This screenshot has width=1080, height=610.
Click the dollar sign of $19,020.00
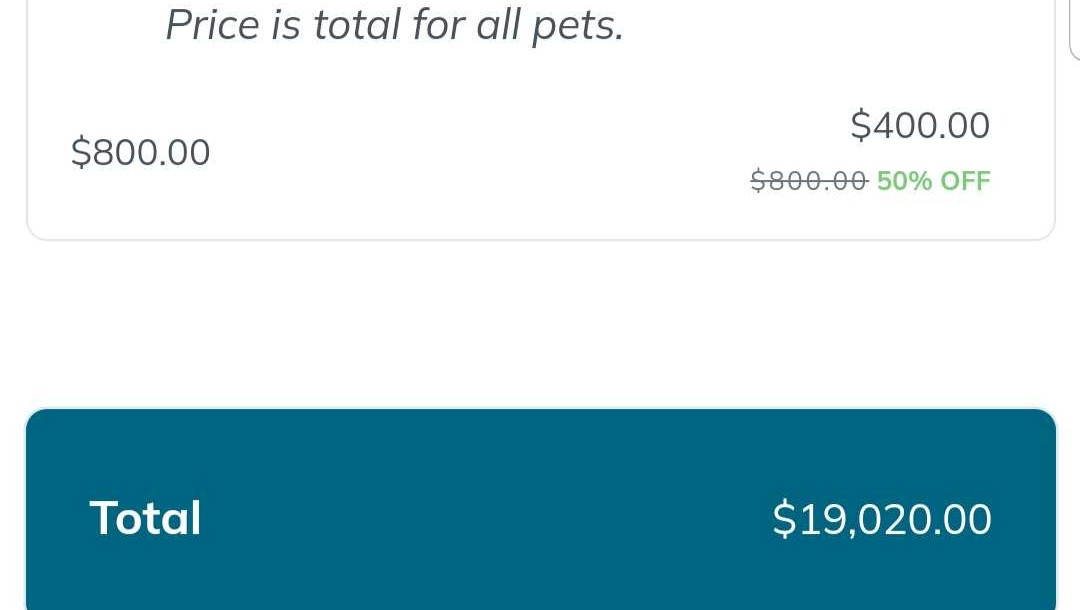[x=783, y=520]
